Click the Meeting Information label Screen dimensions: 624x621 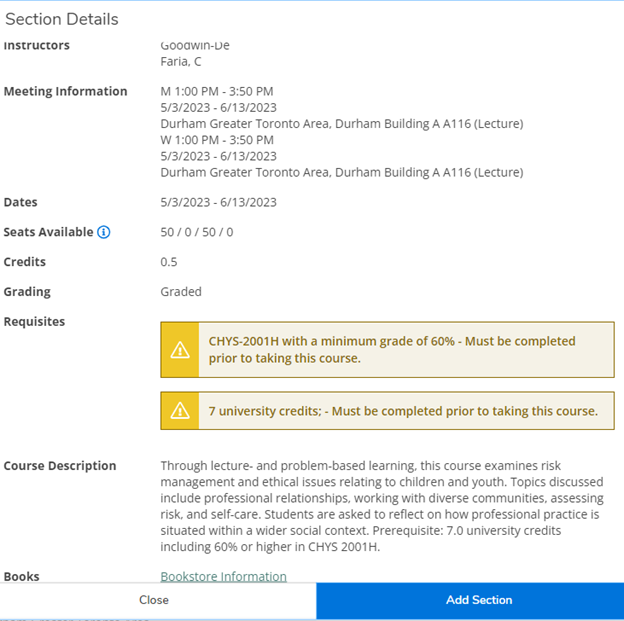(66, 91)
